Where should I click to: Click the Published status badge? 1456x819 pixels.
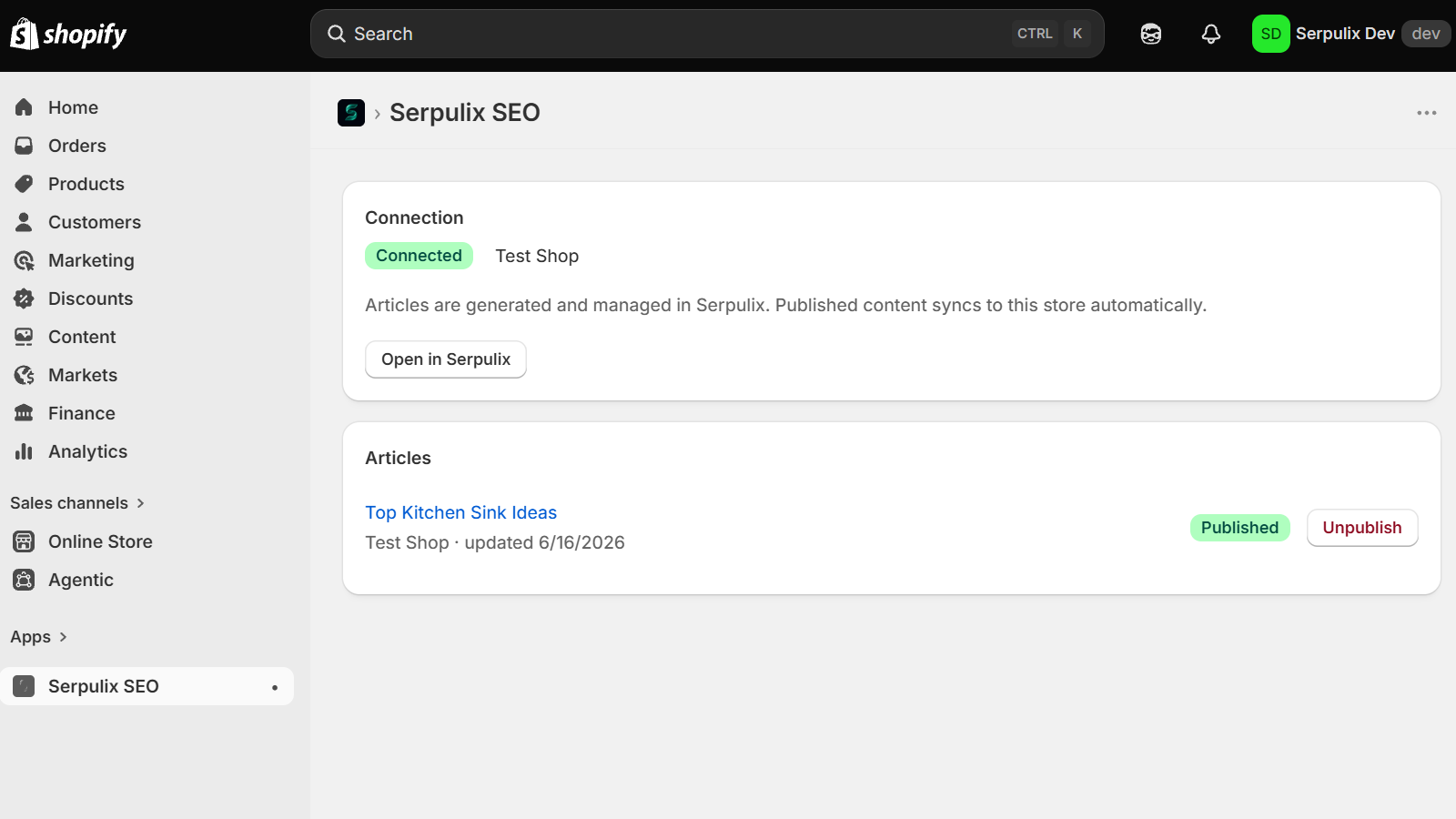click(x=1239, y=528)
